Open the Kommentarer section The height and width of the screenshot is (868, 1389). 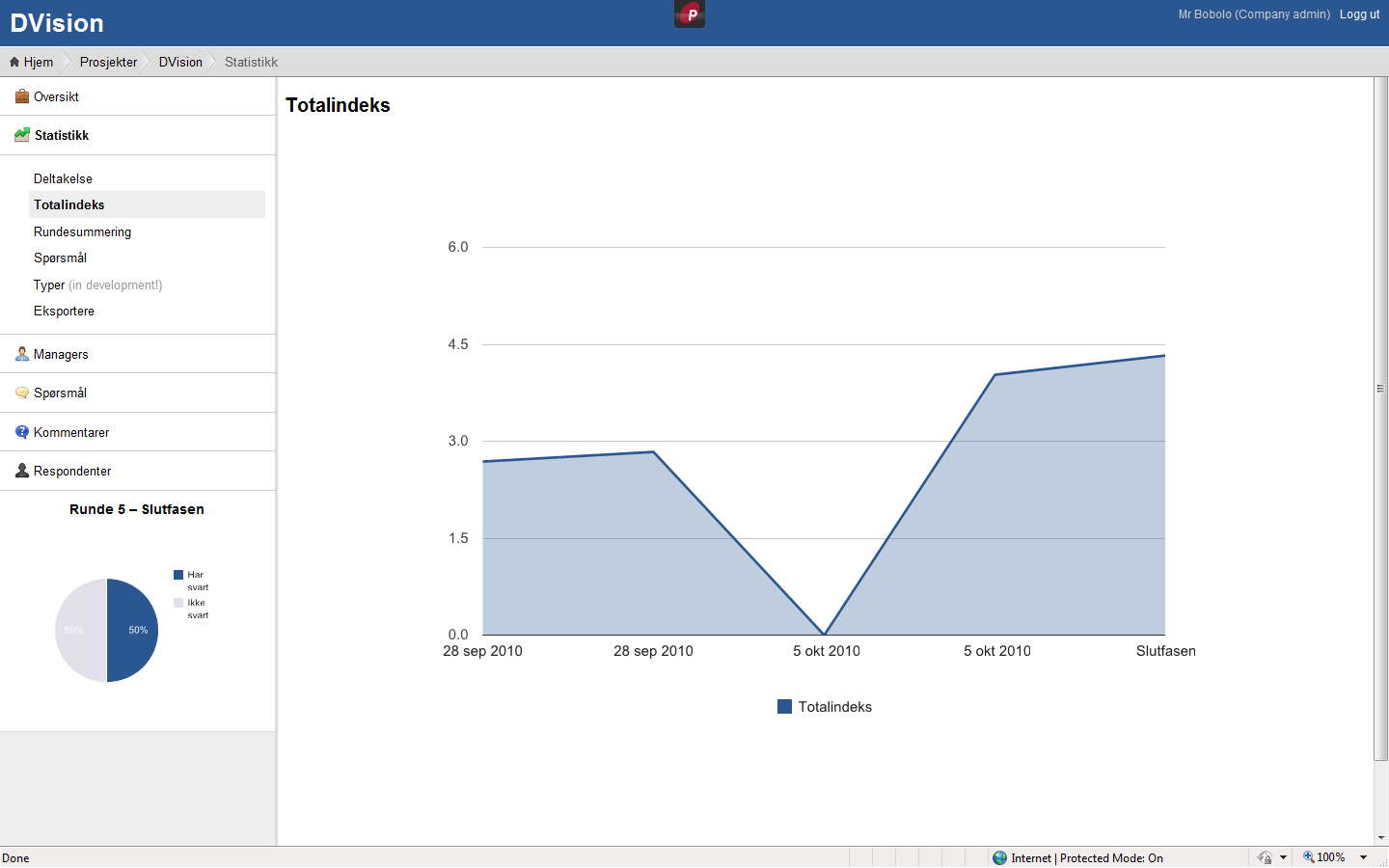coord(137,432)
